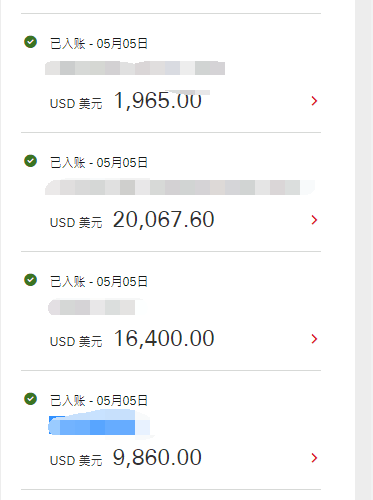Click green checkmark icon of 9,860.00 transaction

(x=31, y=399)
